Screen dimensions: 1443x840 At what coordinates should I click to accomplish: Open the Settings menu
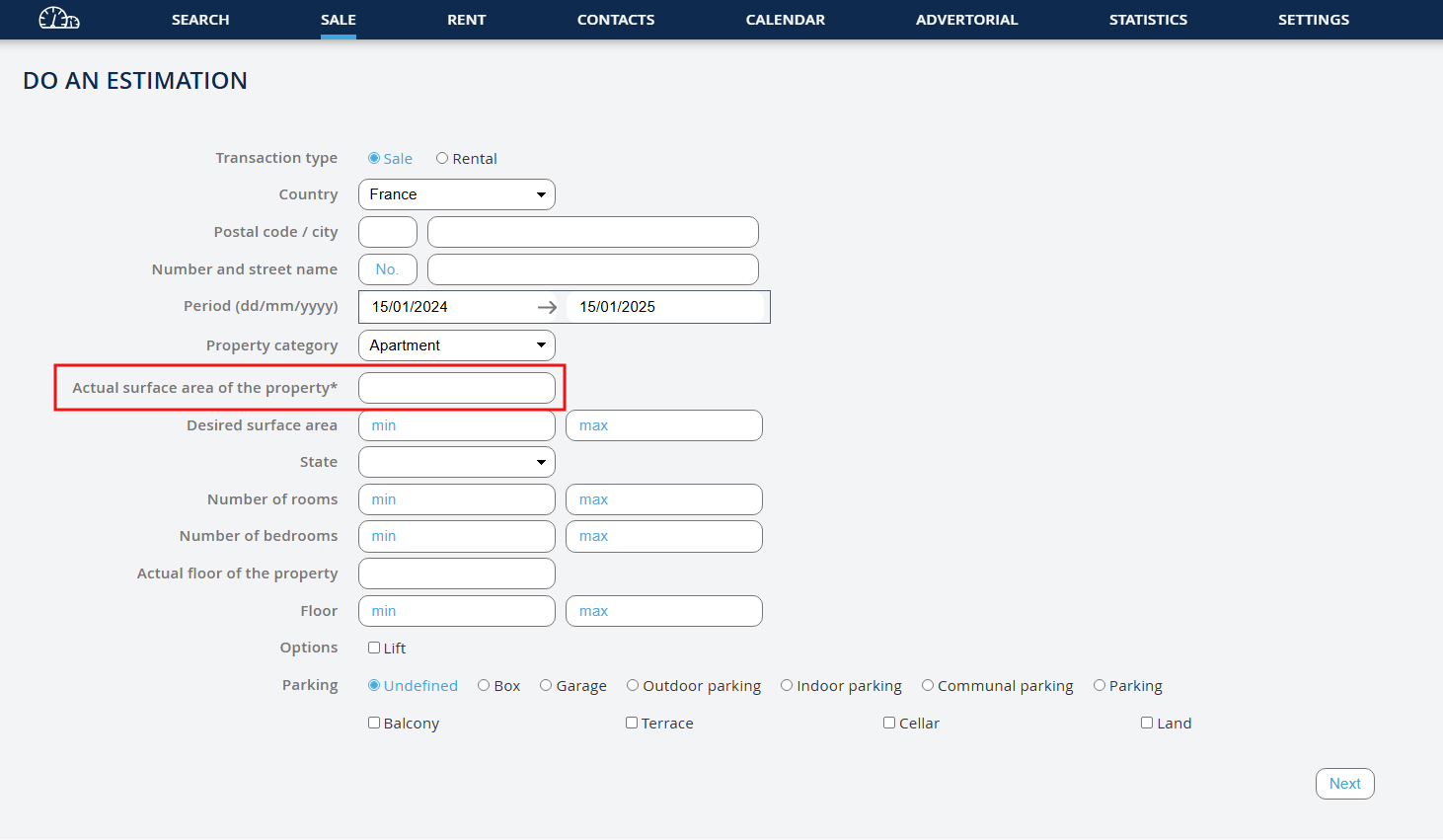tap(1313, 20)
